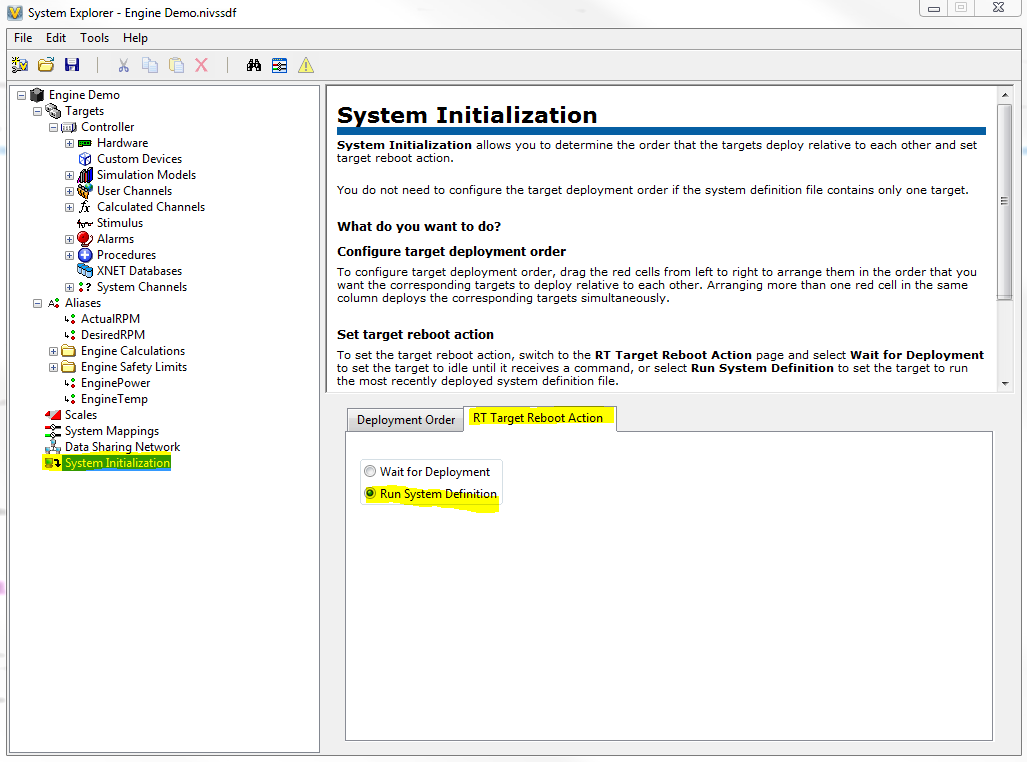The image size is (1027, 762).
Task: Select the Engine Safety Limits folder label
Action: click(134, 367)
